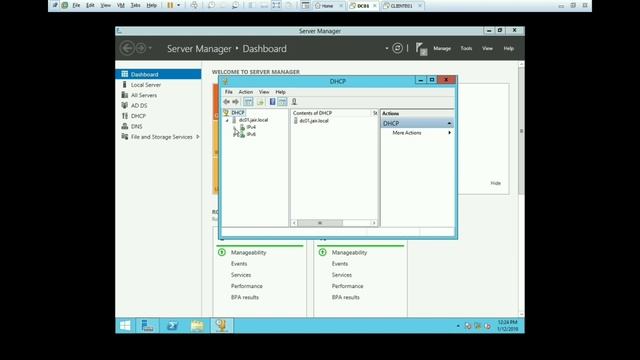Open the Windows Start button
This screenshot has width=640, height=360.
click(x=125, y=326)
